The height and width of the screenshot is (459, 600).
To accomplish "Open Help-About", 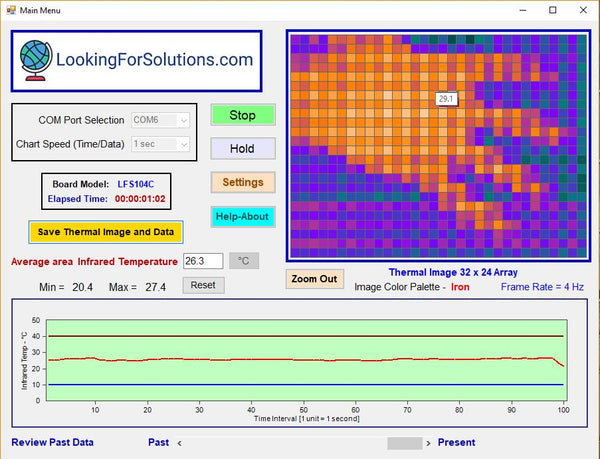I will 243,216.
